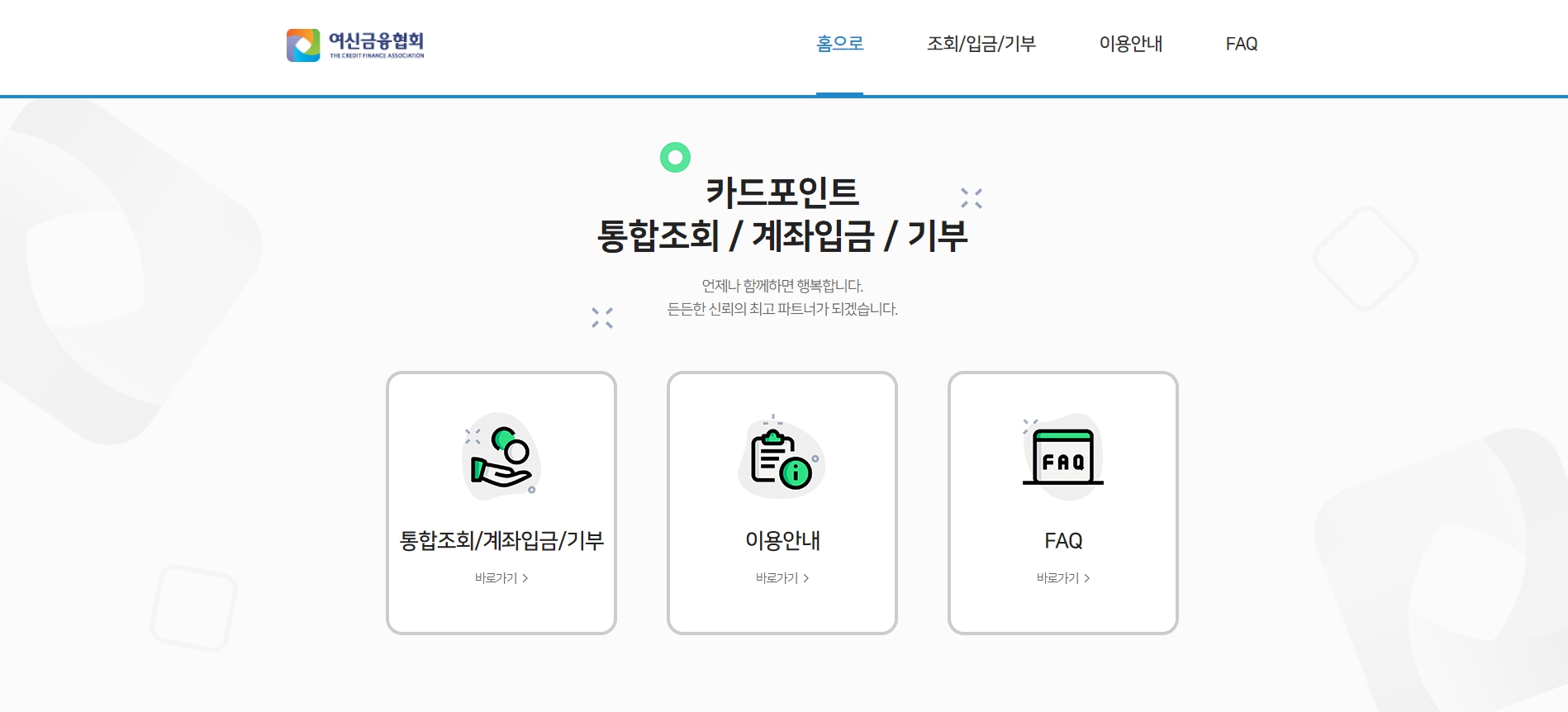Viewport: 1568px width, 712px height.
Task: Click the 카드포인트 heading text
Action: [x=782, y=193]
